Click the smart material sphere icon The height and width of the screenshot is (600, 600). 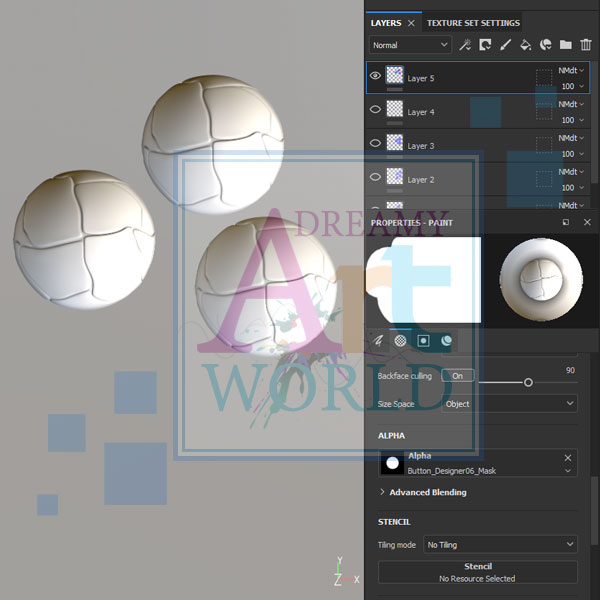pyautogui.click(x=545, y=45)
